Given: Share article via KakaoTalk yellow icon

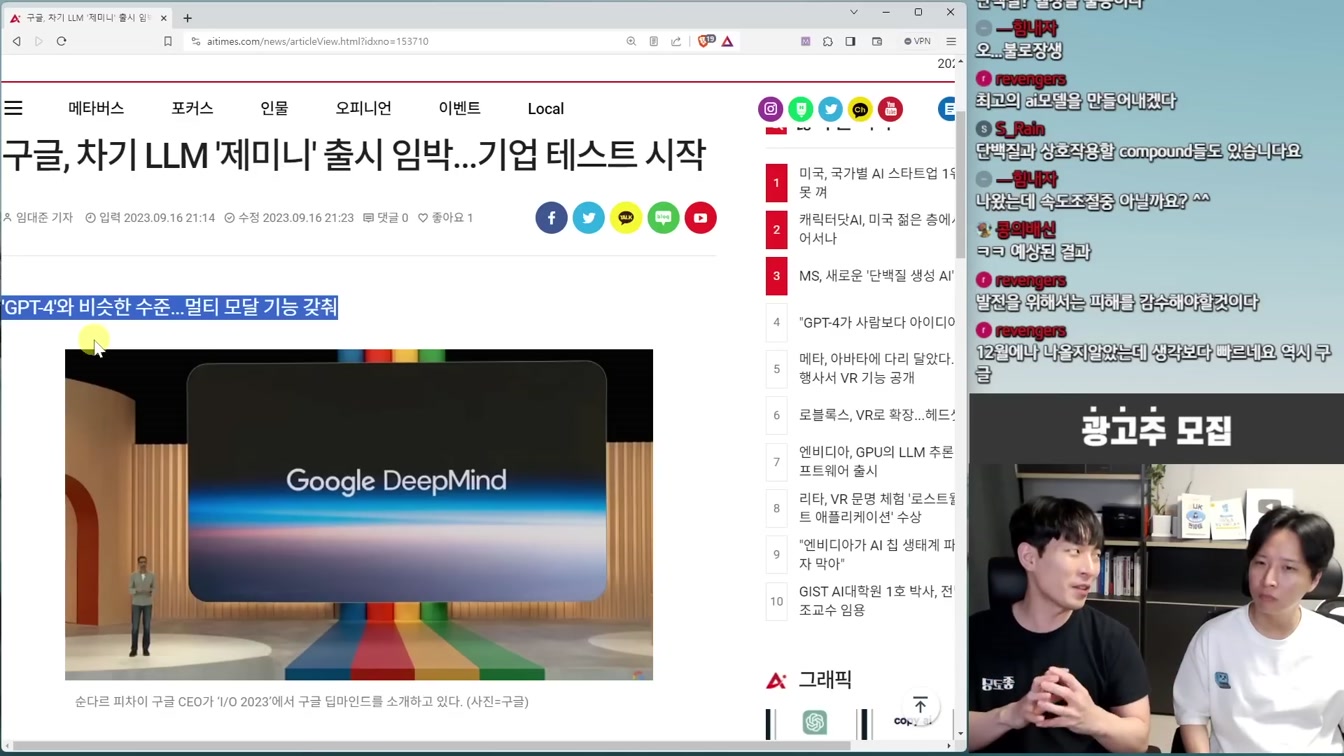Looking at the screenshot, I should click(626, 218).
